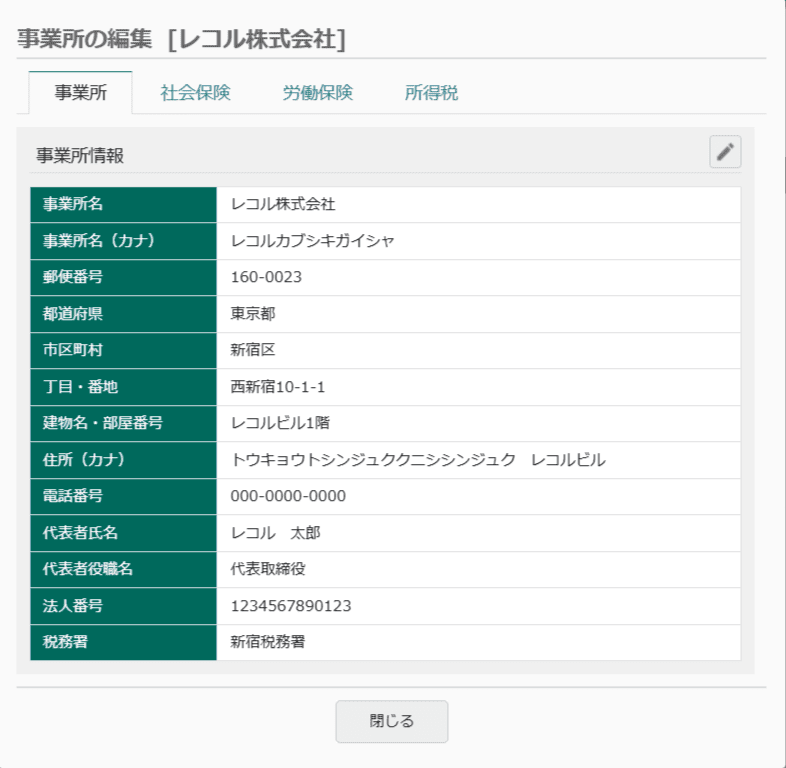This screenshot has width=786, height=768.
Task: Click the address value 西新宿10-1-1
Action: coord(278,387)
